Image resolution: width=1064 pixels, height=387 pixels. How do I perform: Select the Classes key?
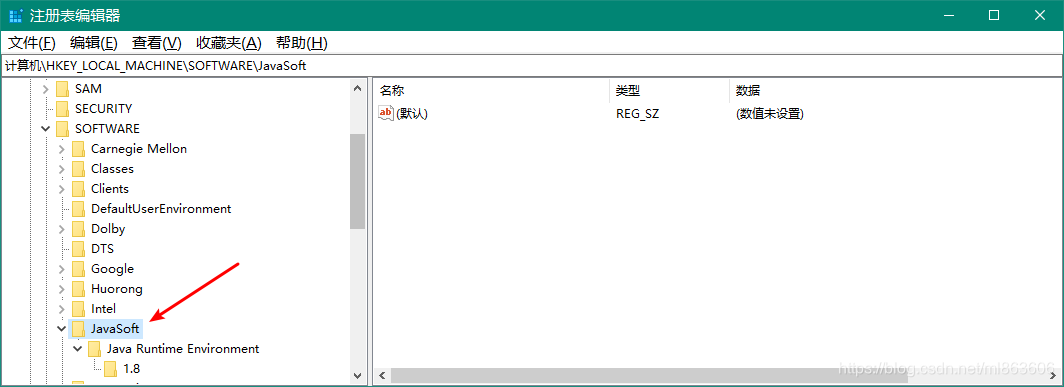click(x=113, y=169)
